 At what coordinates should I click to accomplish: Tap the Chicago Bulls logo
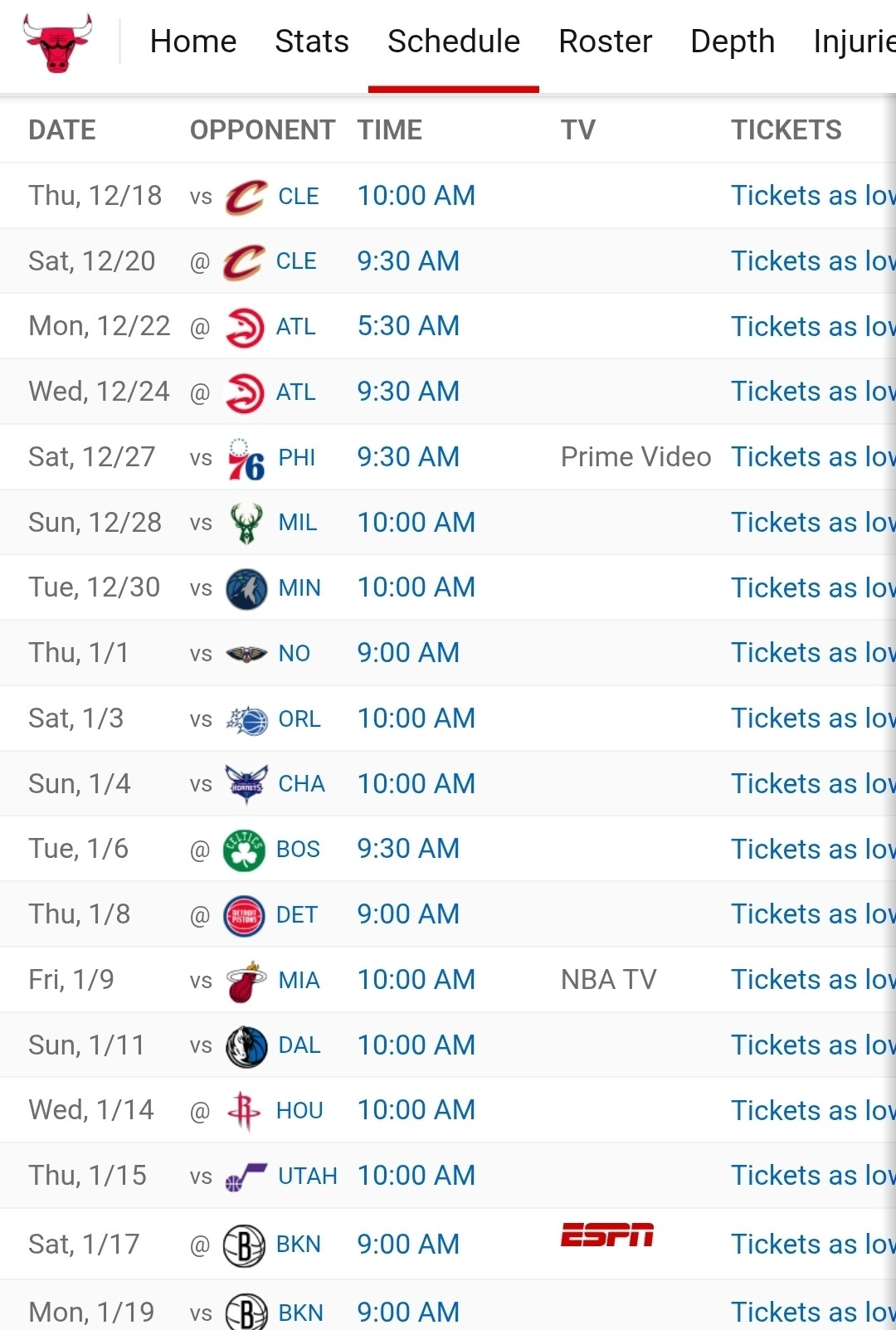57,42
